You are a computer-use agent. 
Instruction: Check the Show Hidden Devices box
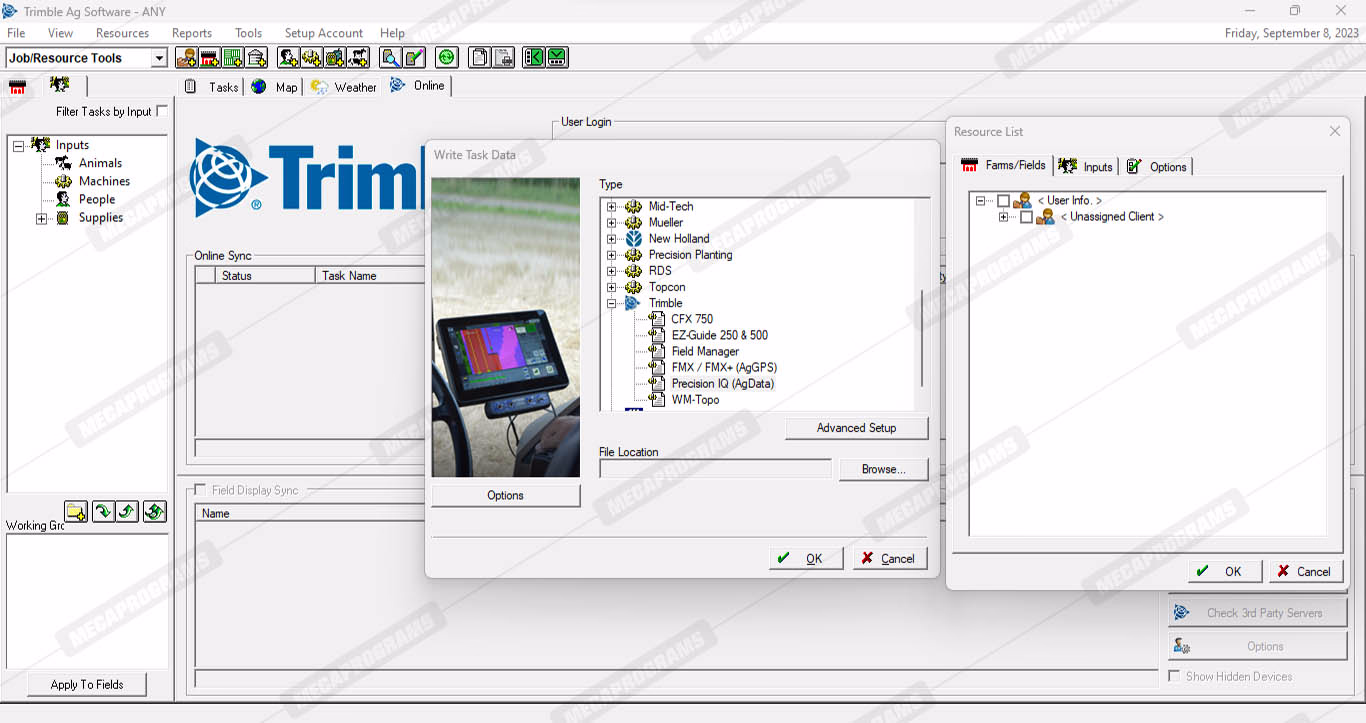[1174, 676]
